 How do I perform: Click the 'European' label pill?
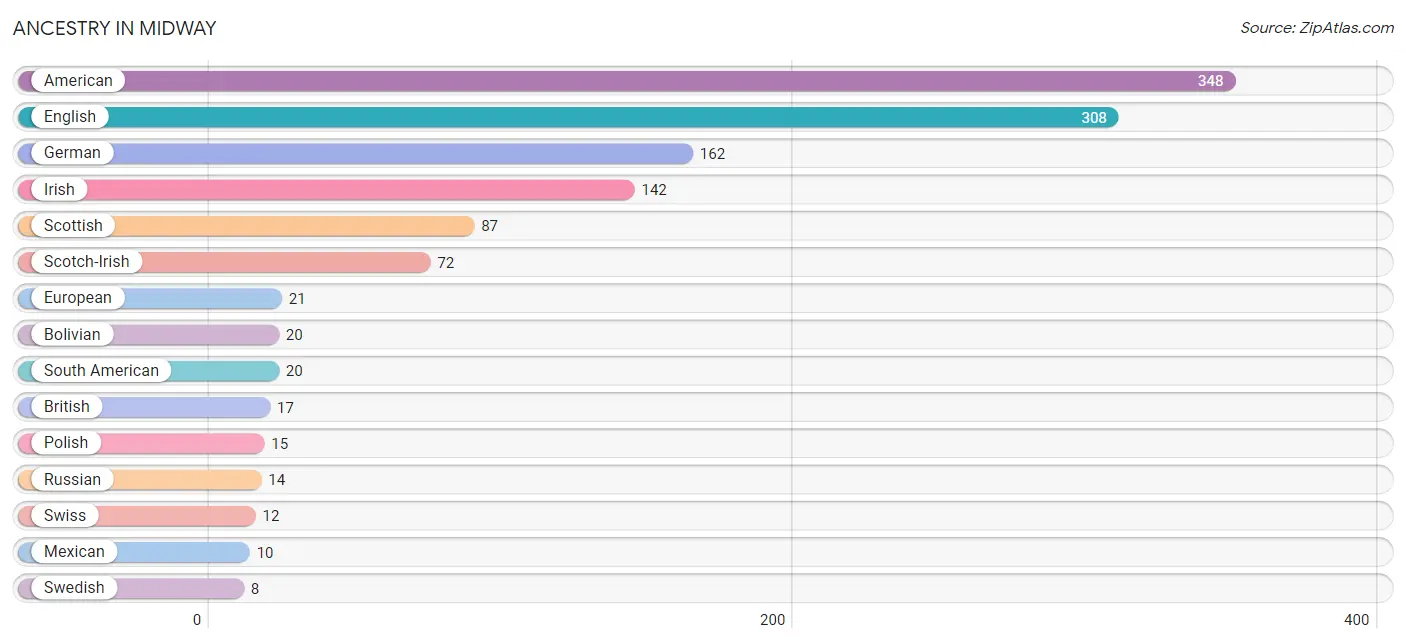78,298
